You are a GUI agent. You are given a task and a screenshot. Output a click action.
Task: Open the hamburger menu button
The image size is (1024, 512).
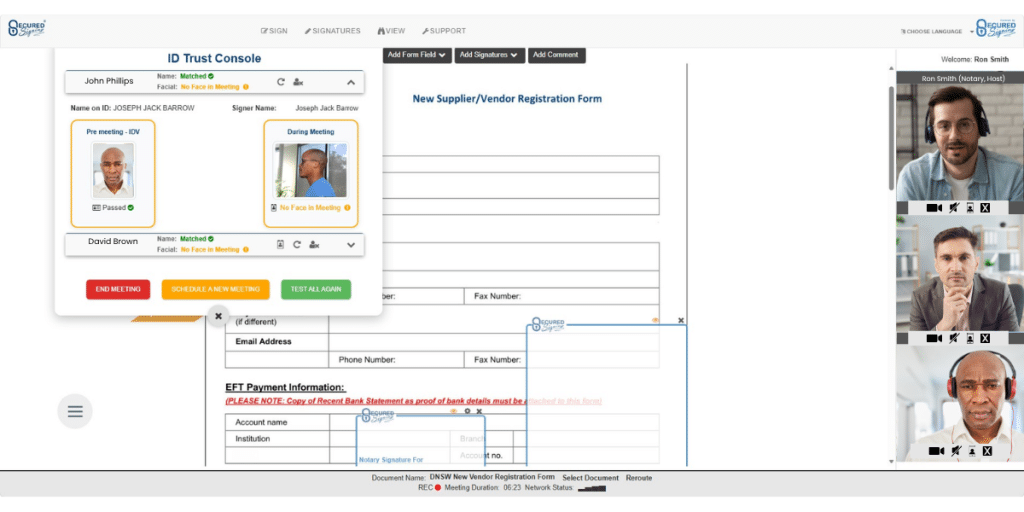click(x=75, y=411)
